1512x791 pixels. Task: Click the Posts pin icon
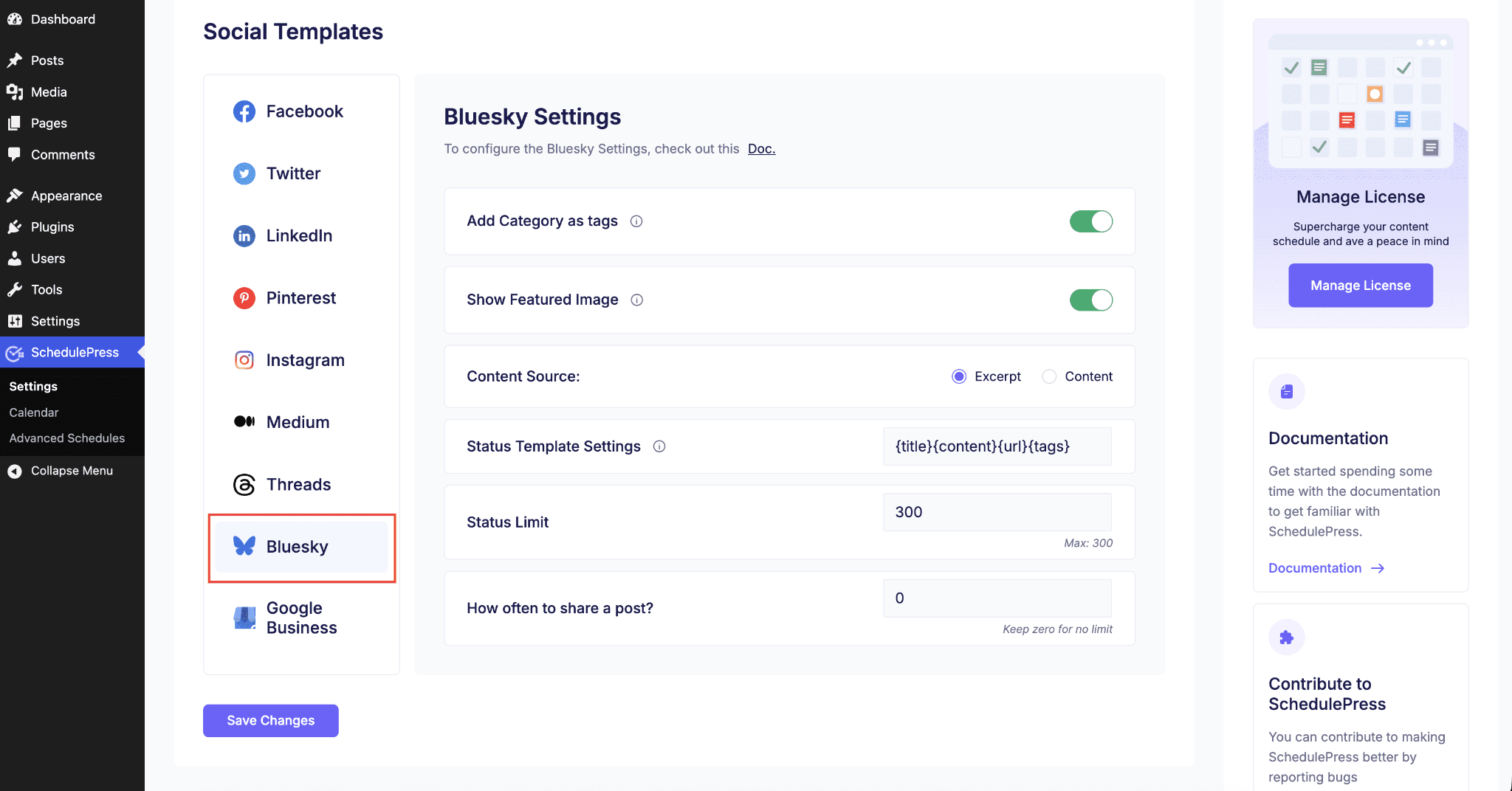click(15, 61)
